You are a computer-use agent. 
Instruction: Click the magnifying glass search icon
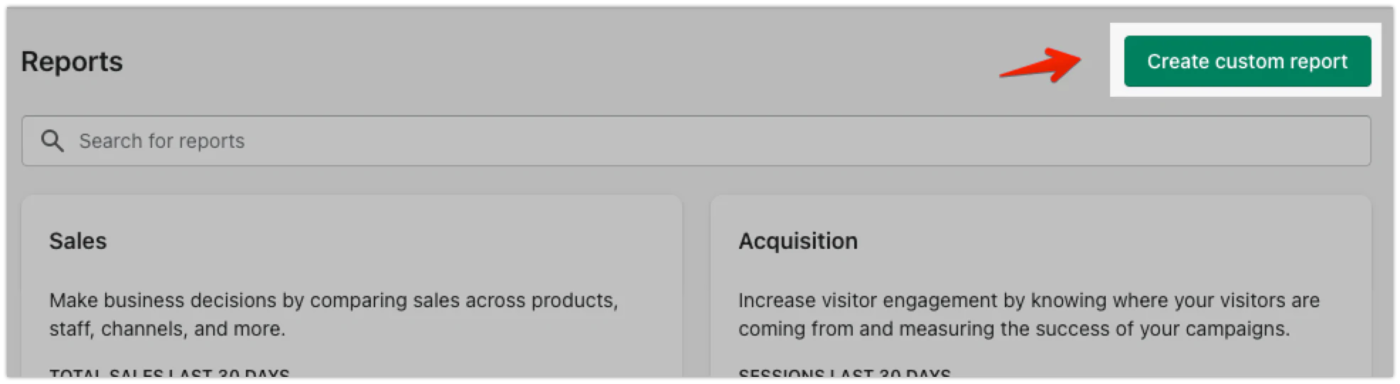point(52,141)
